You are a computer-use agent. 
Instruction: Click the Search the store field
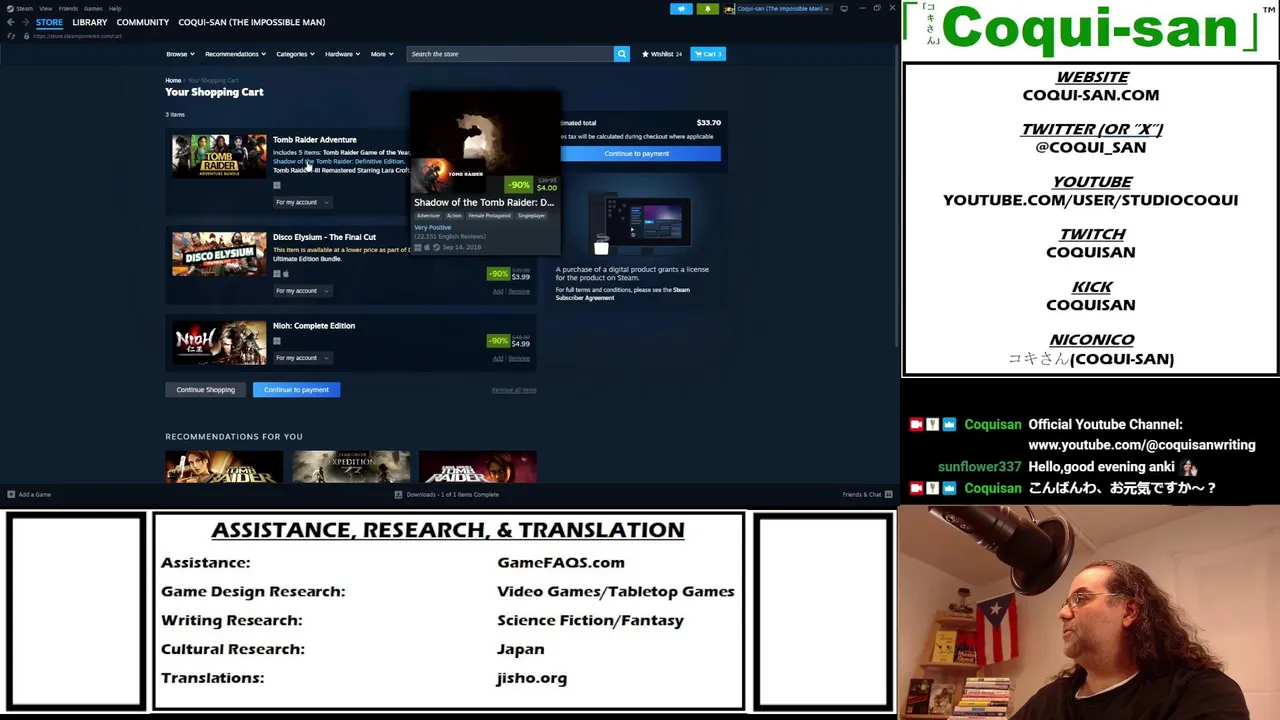[510, 54]
